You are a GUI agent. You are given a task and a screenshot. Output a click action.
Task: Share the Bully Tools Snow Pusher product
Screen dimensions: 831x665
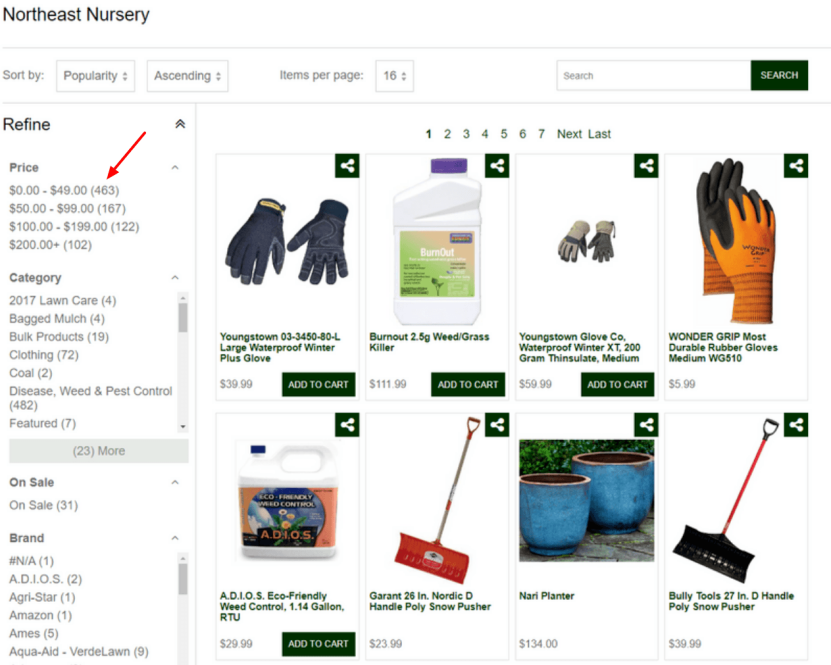point(795,424)
